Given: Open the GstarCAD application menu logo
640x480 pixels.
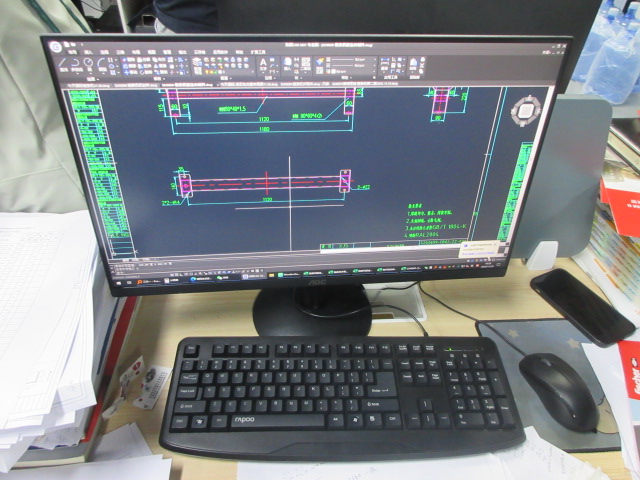Looking at the screenshot, I should pos(57,47).
